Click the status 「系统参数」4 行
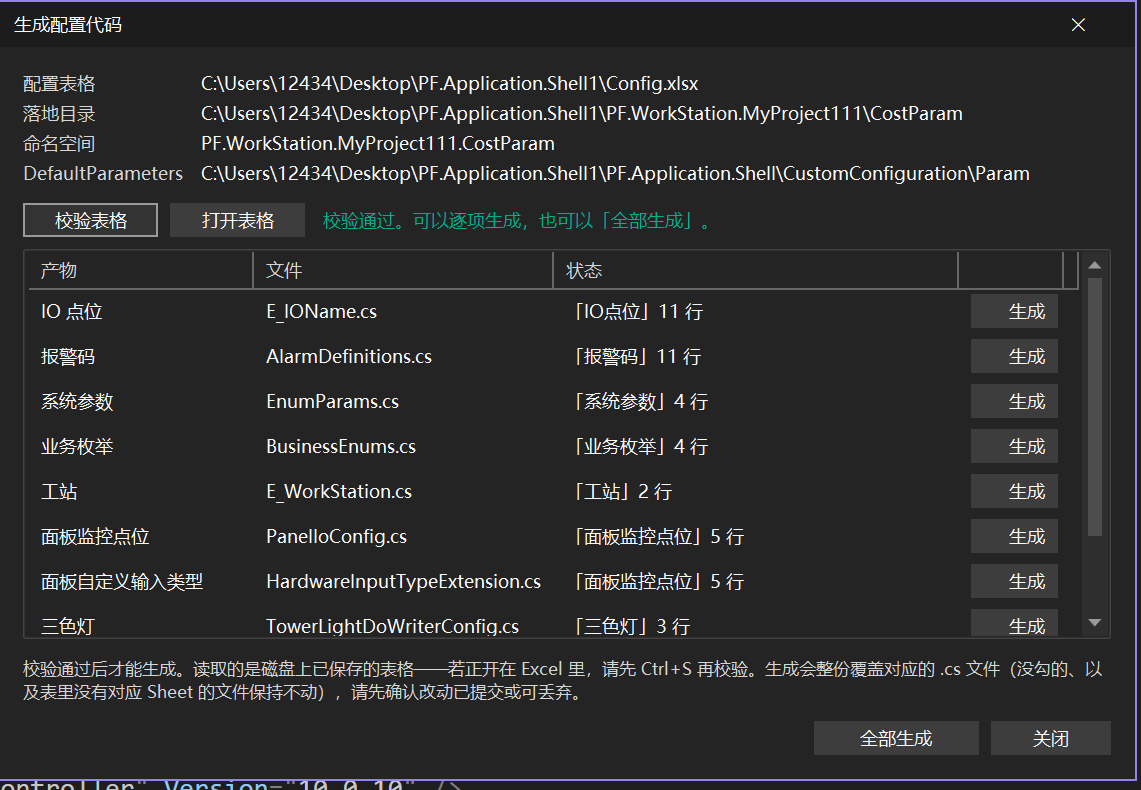This screenshot has width=1141, height=790. pos(640,402)
